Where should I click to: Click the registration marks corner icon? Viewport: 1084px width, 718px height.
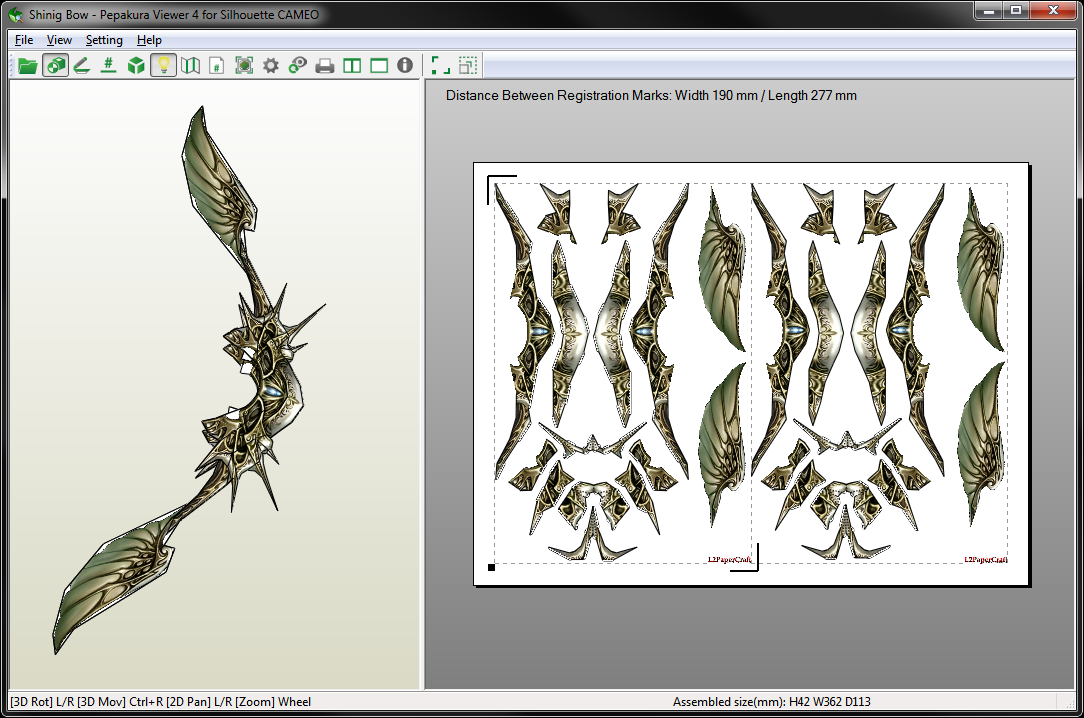pyautogui.click(x=440, y=66)
